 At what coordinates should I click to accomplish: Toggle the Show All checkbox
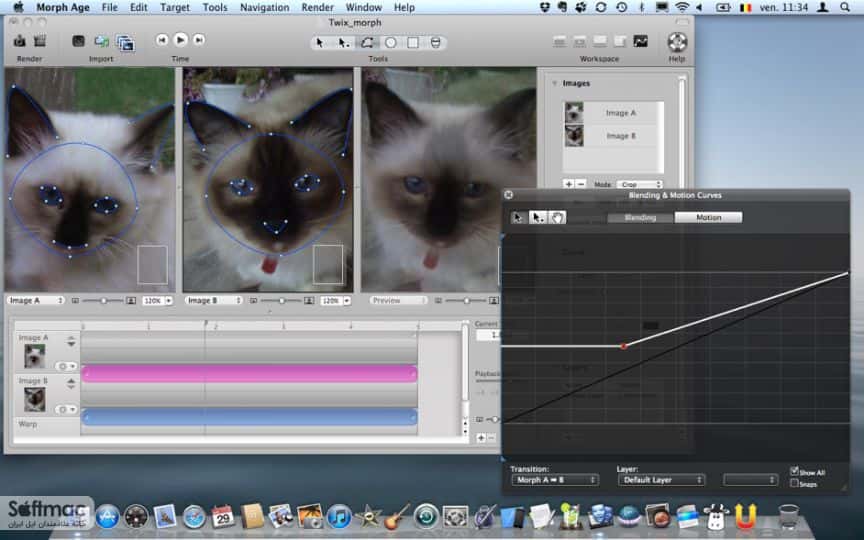coord(795,471)
